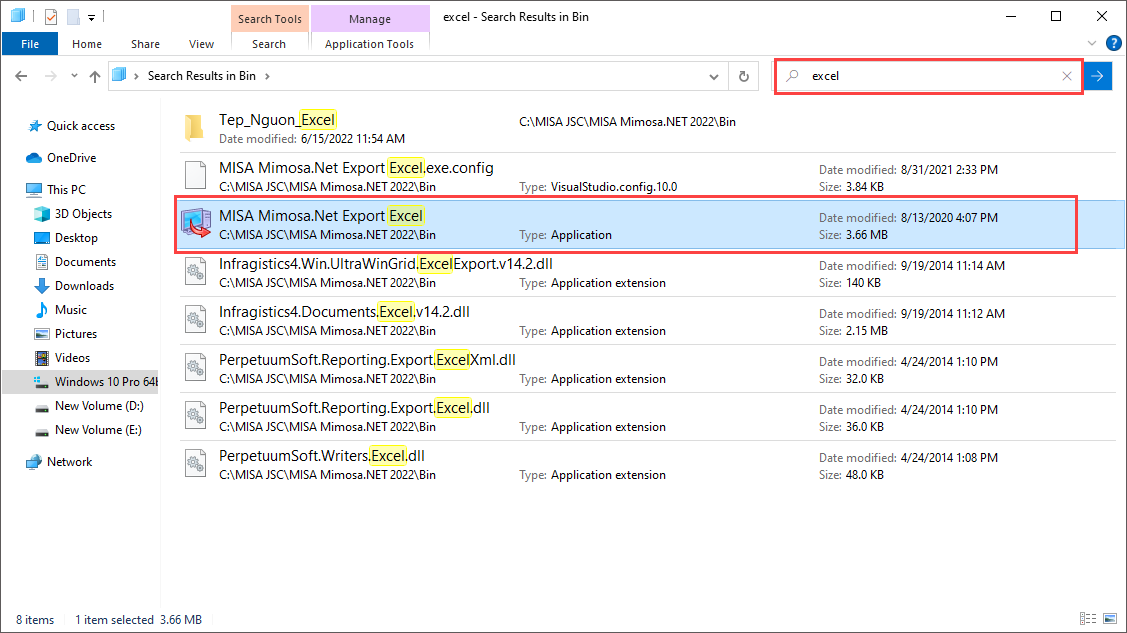This screenshot has height=633, width=1127.
Task: Switch to Large icons view layout
Action: [1110, 619]
